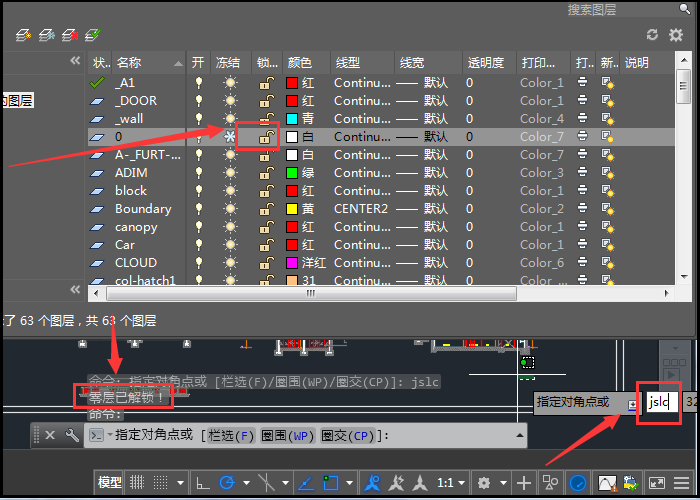Toggle plot icon for block layer
This screenshot has width=700, height=500.
[x=582, y=191]
